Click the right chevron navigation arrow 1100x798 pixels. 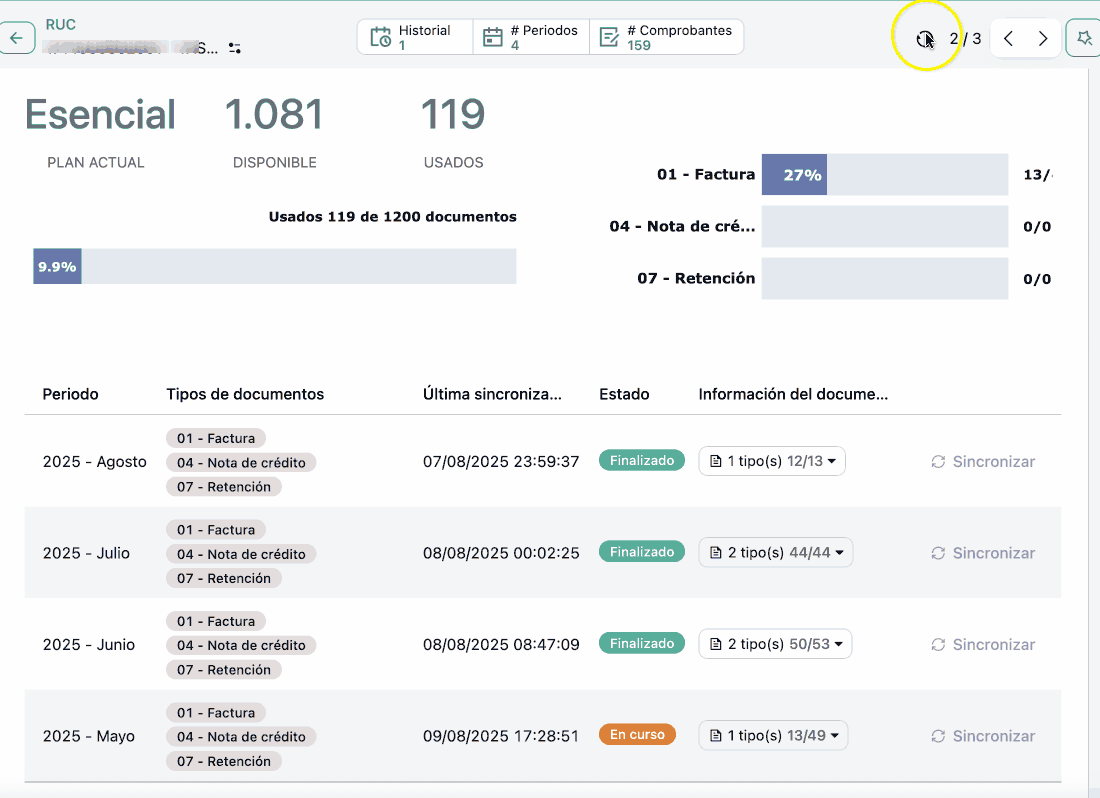(x=1042, y=38)
